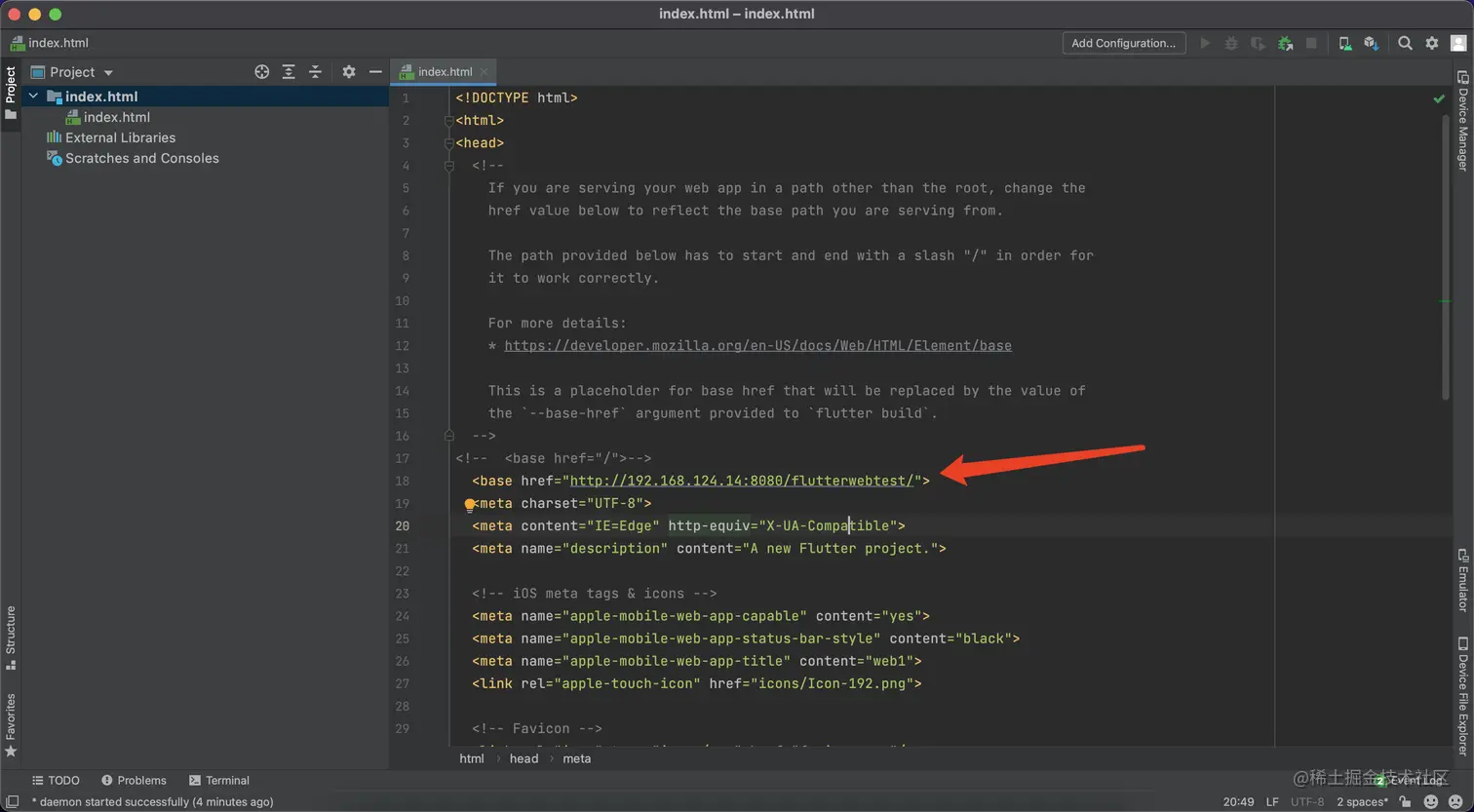Open the Project view dropdown
The image size is (1474, 812).
pyautogui.click(x=108, y=72)
